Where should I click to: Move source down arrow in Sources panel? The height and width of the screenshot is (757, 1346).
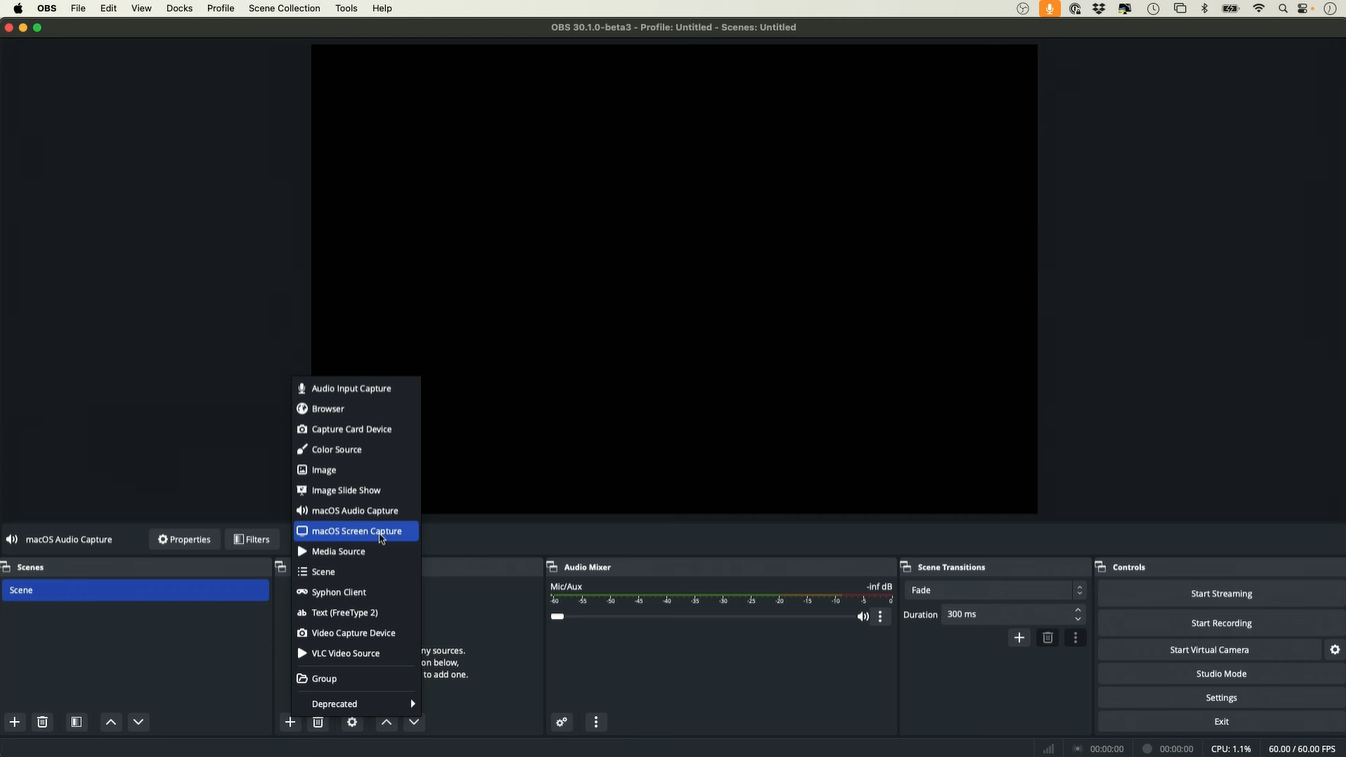[414, 722]
